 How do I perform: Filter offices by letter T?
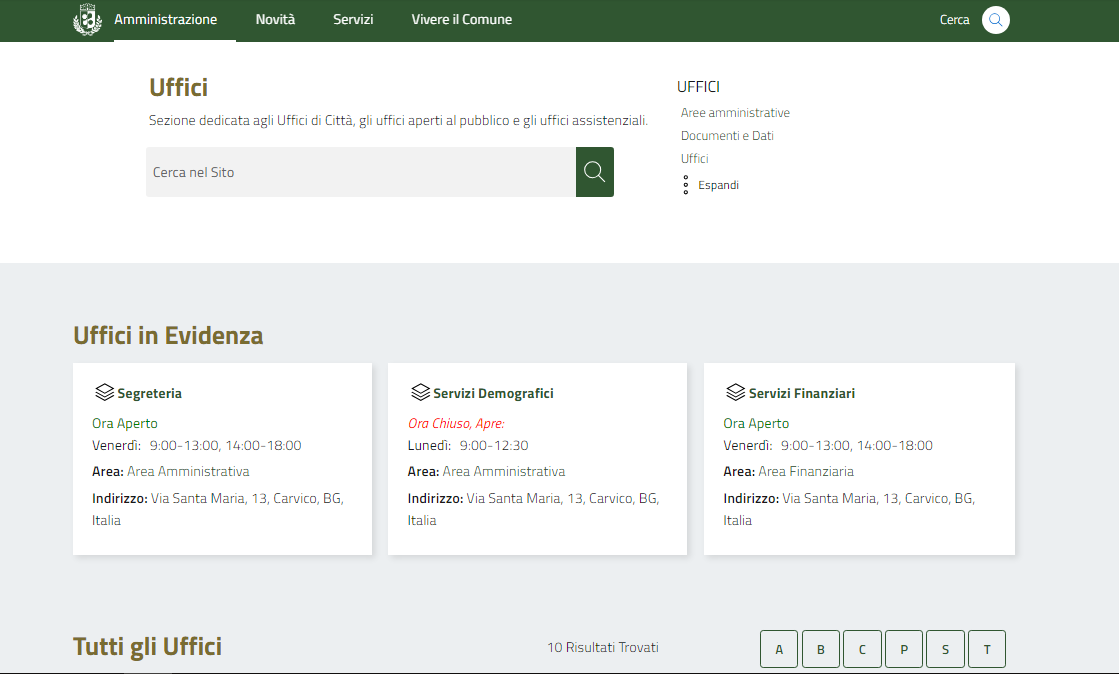coord(987,649)
